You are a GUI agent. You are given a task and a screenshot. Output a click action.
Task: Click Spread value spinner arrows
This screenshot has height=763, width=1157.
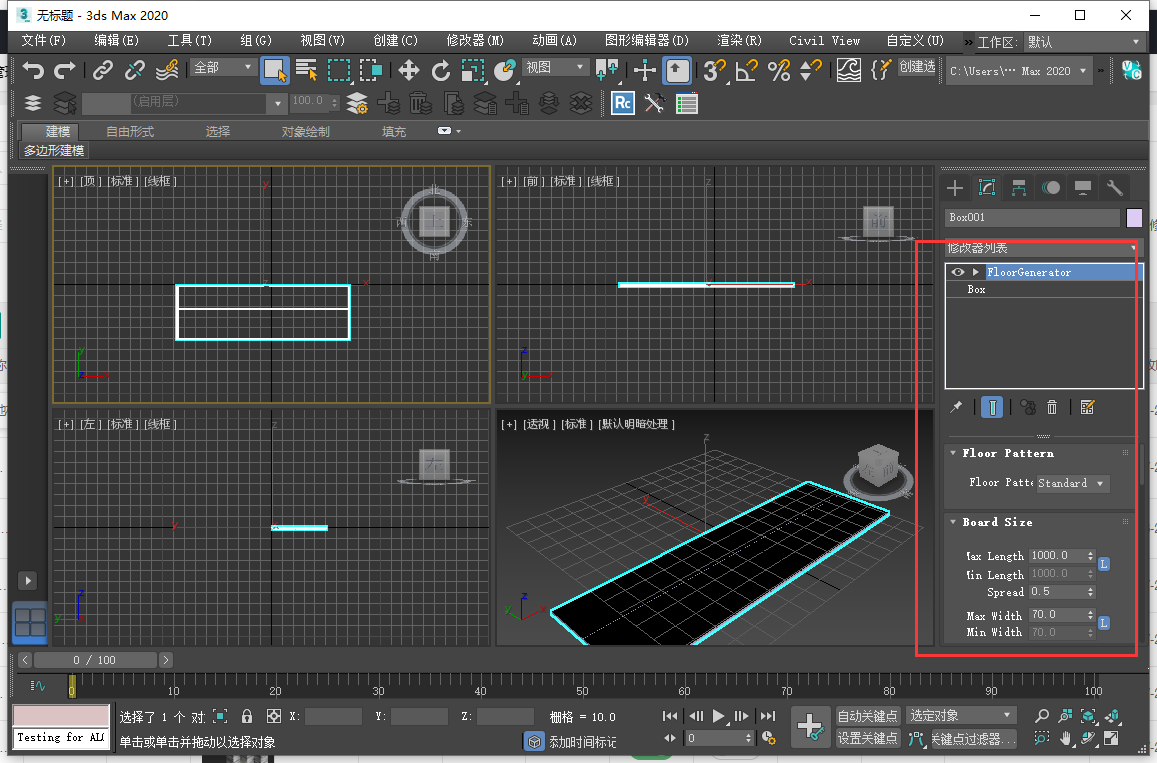point(1091,592)
